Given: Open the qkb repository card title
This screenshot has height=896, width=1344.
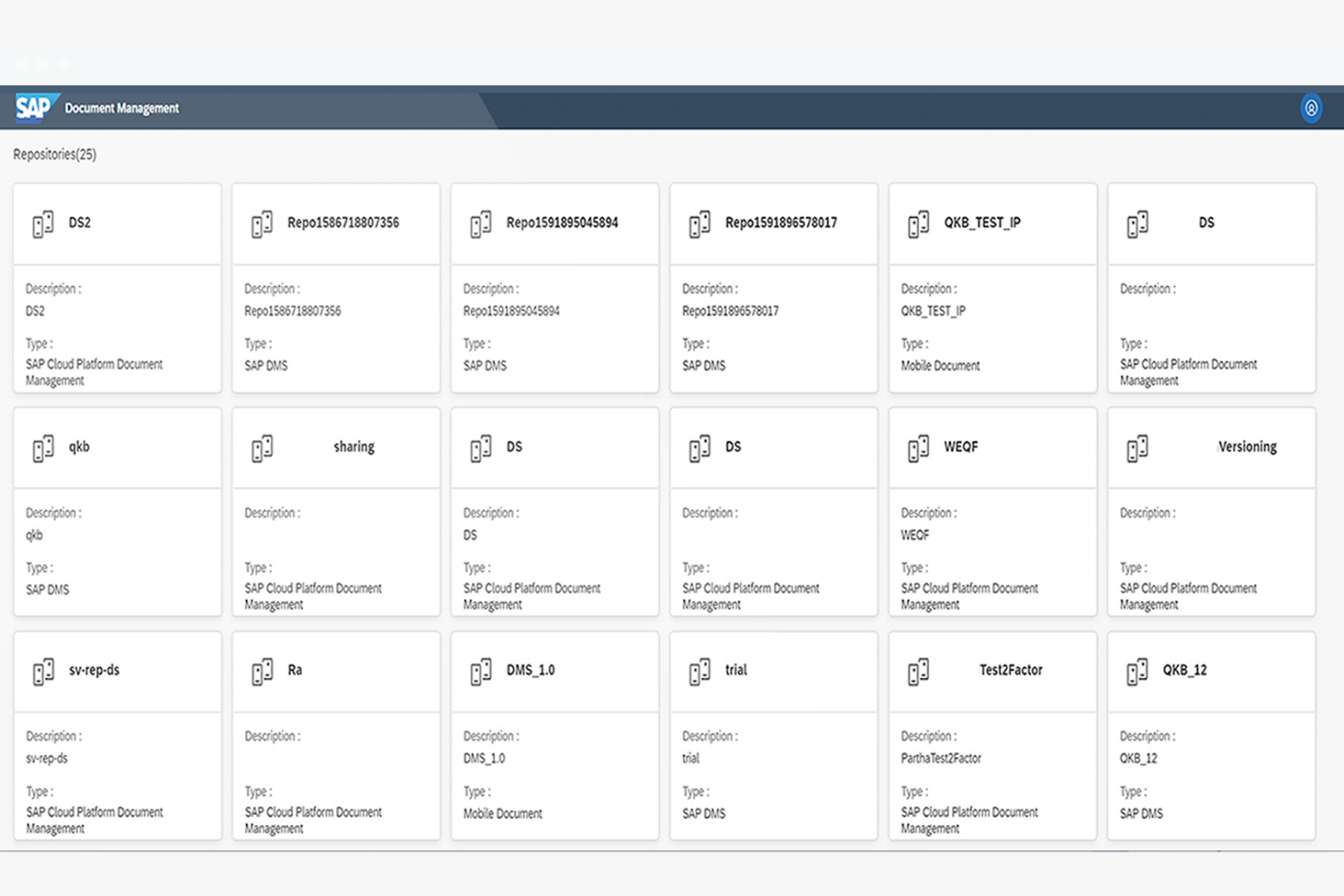Looking at the screenshot, I should [79, 447].
